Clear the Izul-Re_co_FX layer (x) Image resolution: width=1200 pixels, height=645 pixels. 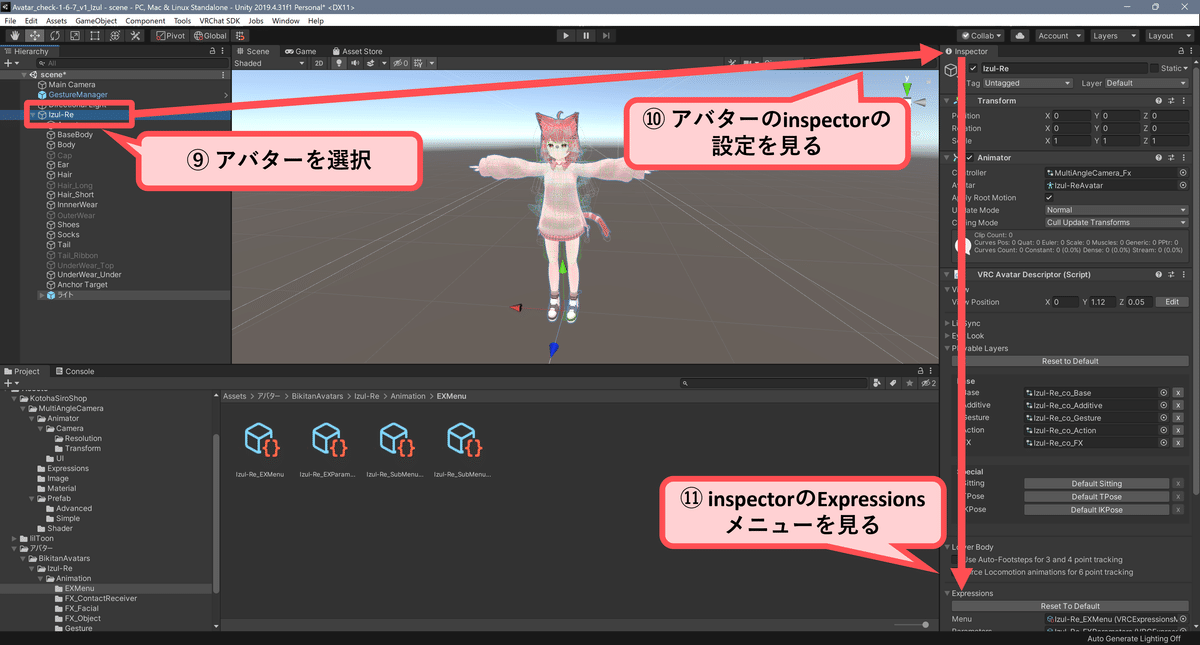(1178, 442)
